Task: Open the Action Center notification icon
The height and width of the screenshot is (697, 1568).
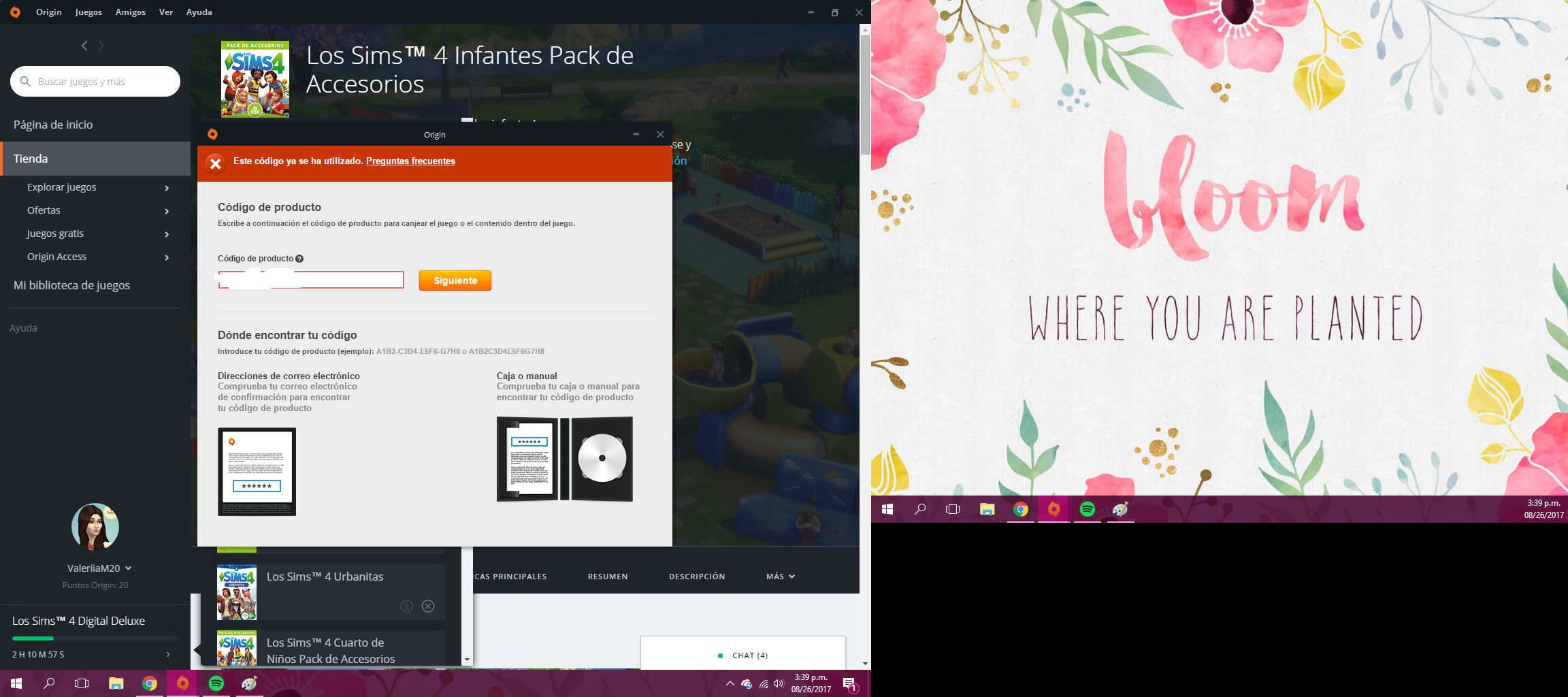Action: 849,684
